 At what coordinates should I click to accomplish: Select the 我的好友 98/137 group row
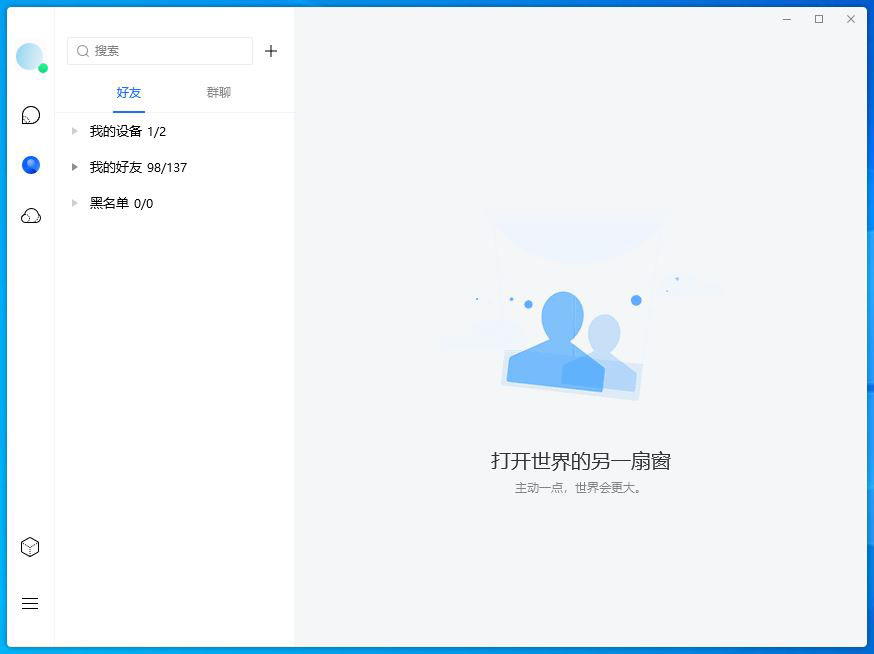pos(135,167)
